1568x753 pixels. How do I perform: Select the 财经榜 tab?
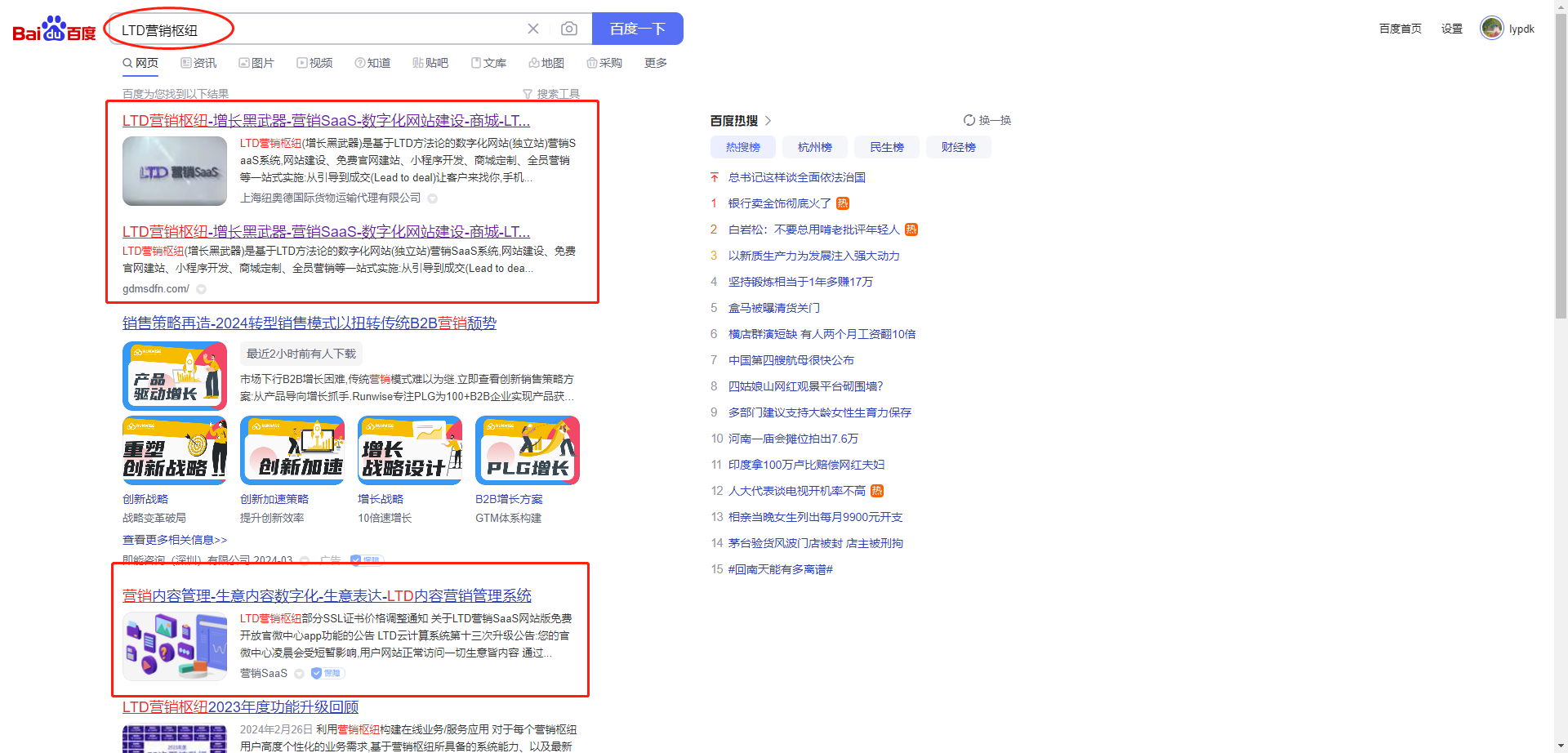point(959,147)
